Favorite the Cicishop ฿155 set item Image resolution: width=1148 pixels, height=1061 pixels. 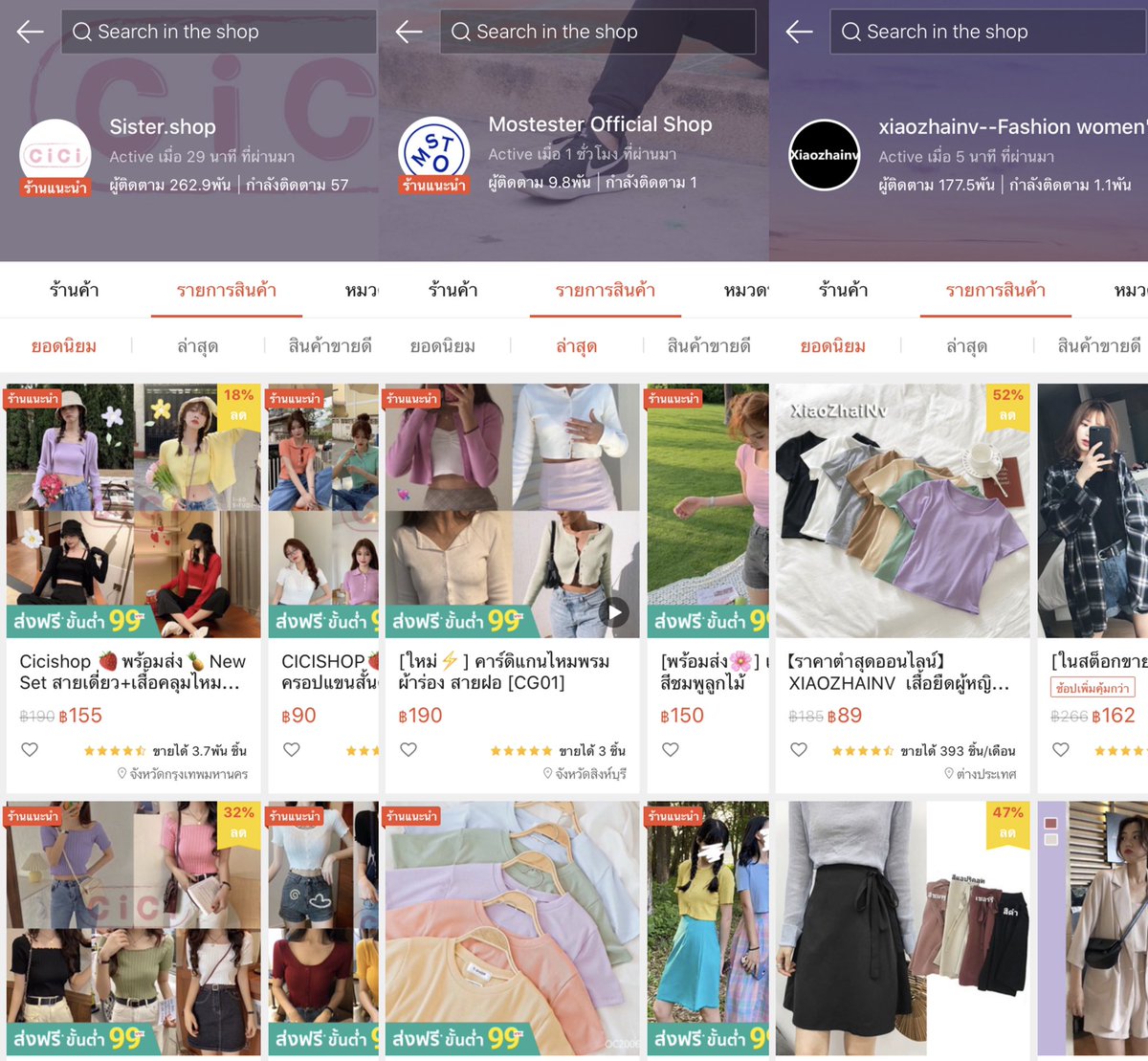coord(30,750)
